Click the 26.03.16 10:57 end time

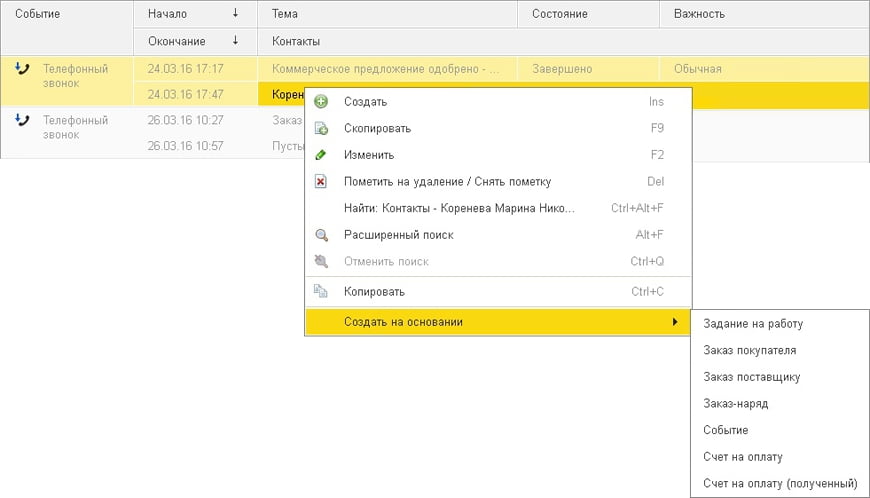coord(195,145)
